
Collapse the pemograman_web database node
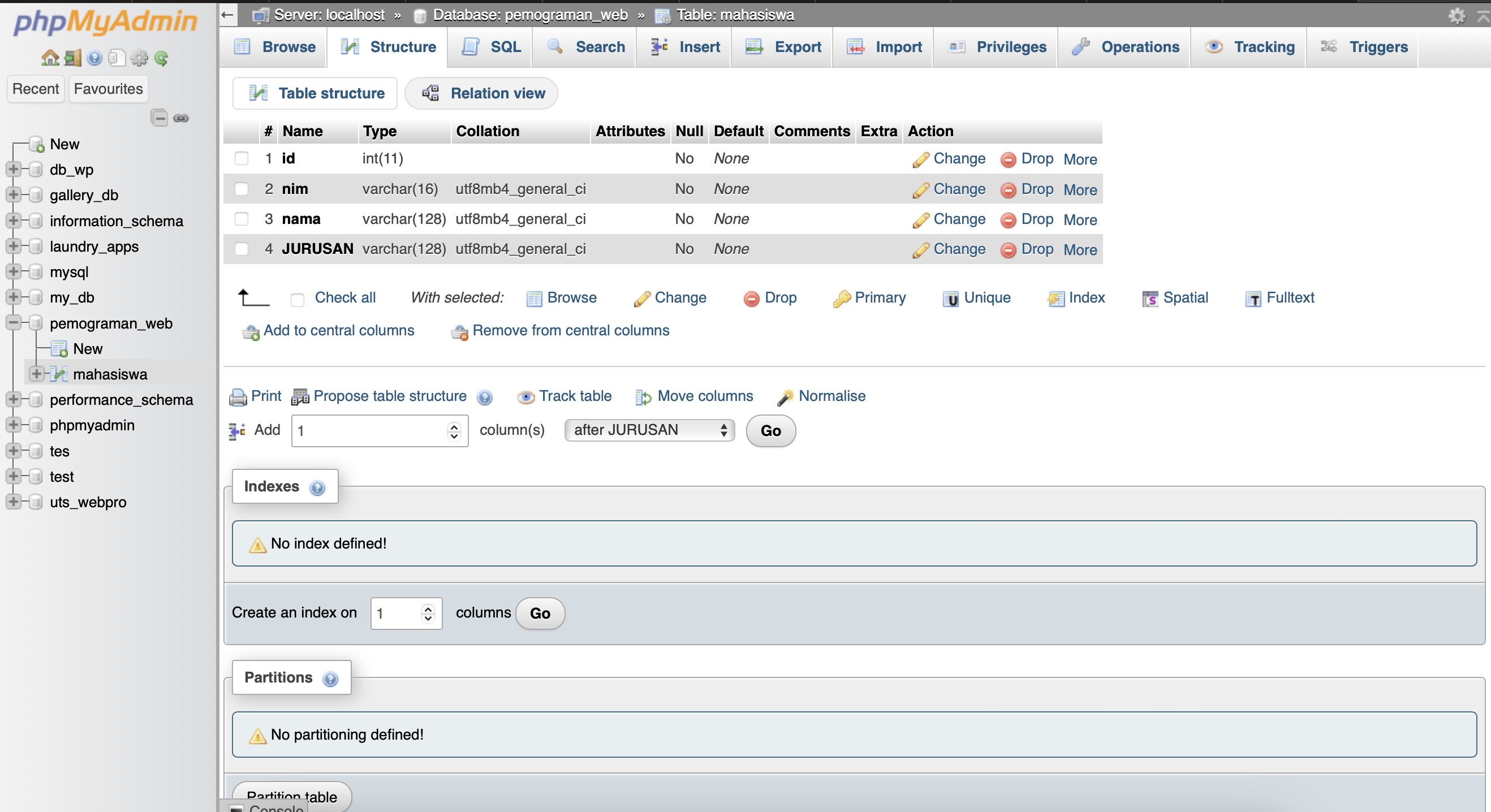(13, 323)
